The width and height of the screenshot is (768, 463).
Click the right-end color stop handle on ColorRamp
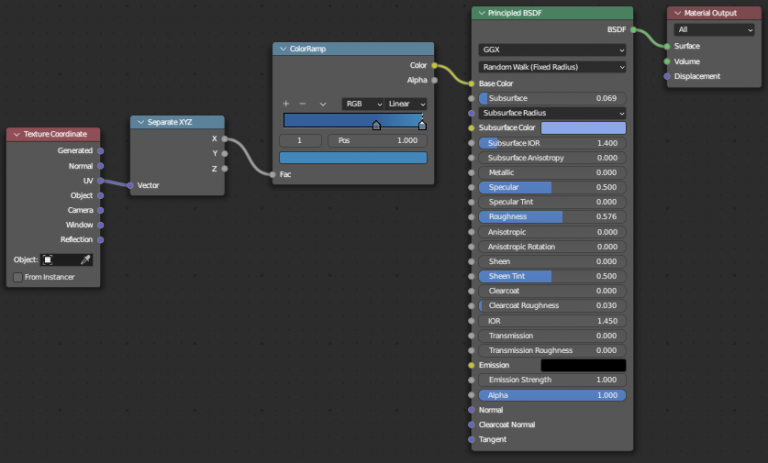point(422,125)
